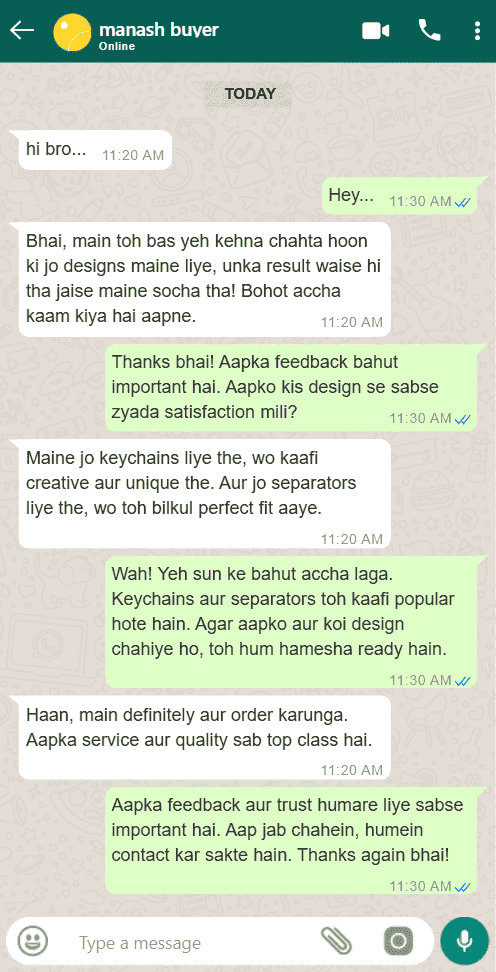Open contact info via manash buyer name
Image resolution: width=496 pixels, height=972 pixels.
[x=159, y=30]
